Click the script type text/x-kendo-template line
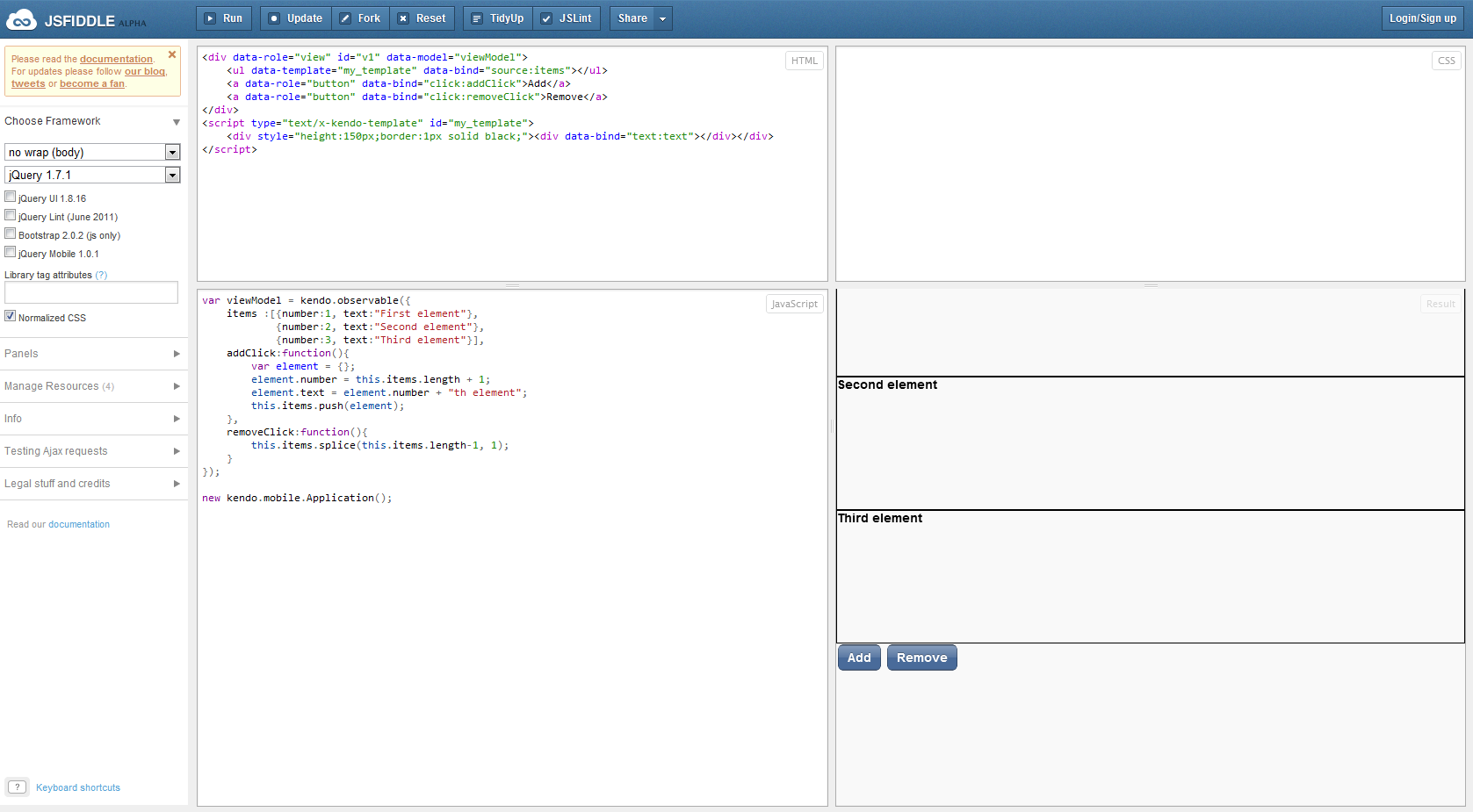Screen dimensions: 1473x812 coord(368,123)
